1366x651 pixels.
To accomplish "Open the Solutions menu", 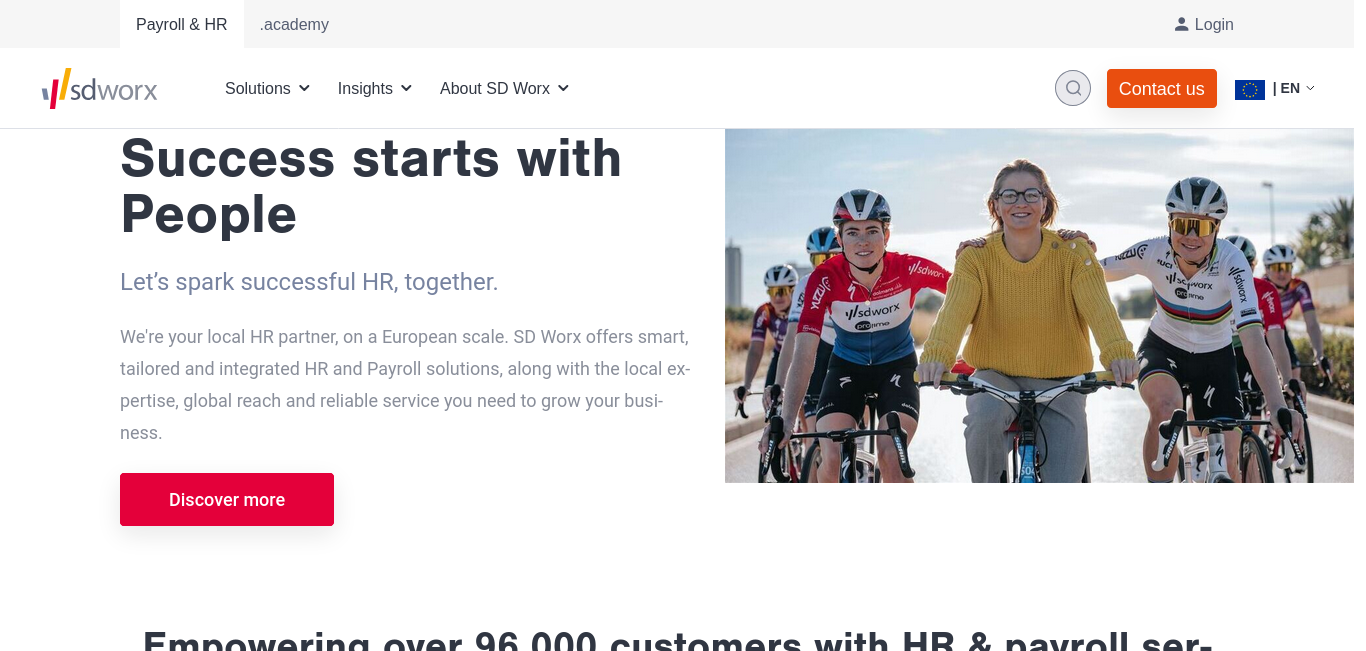I will pyautogui.click(x=267, y=88).
